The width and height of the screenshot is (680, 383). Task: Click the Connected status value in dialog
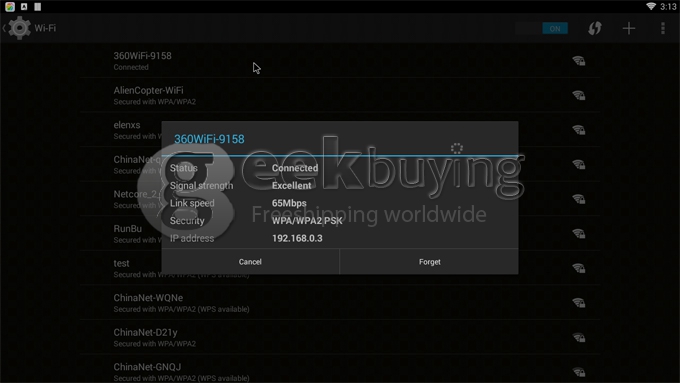click(x=295, y=168)
